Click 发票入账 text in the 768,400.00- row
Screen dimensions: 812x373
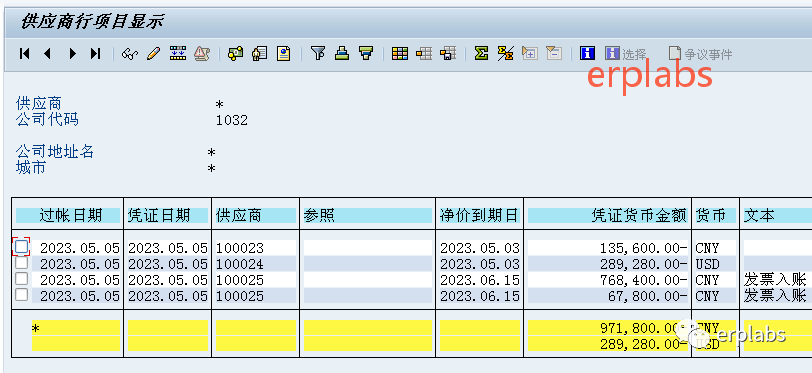[x=775, y=280]
